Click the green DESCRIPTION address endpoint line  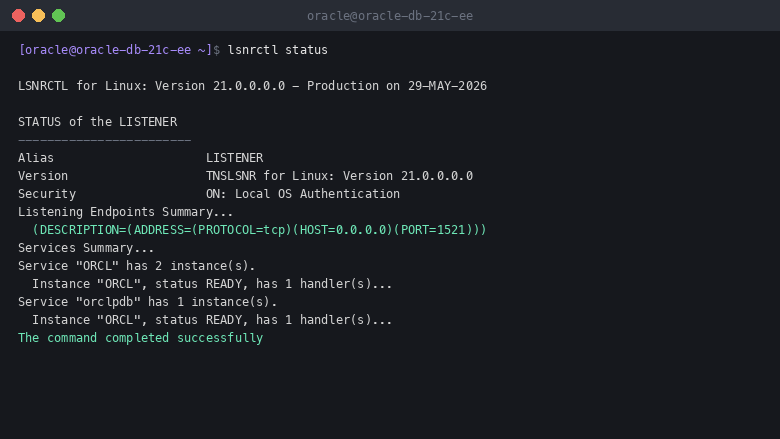click(x=259, y=230)
